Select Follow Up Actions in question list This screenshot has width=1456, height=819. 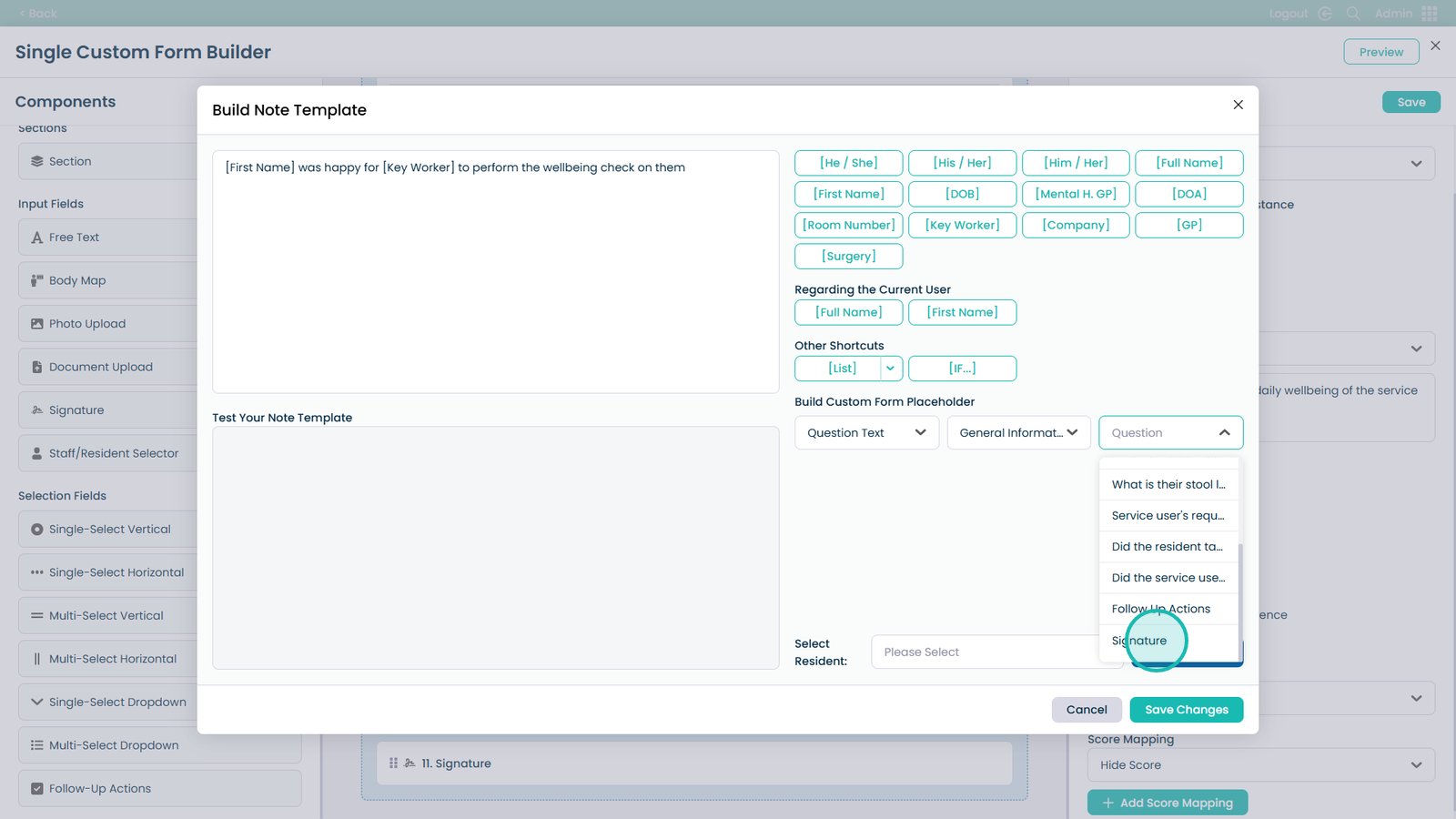(1161, 609)
